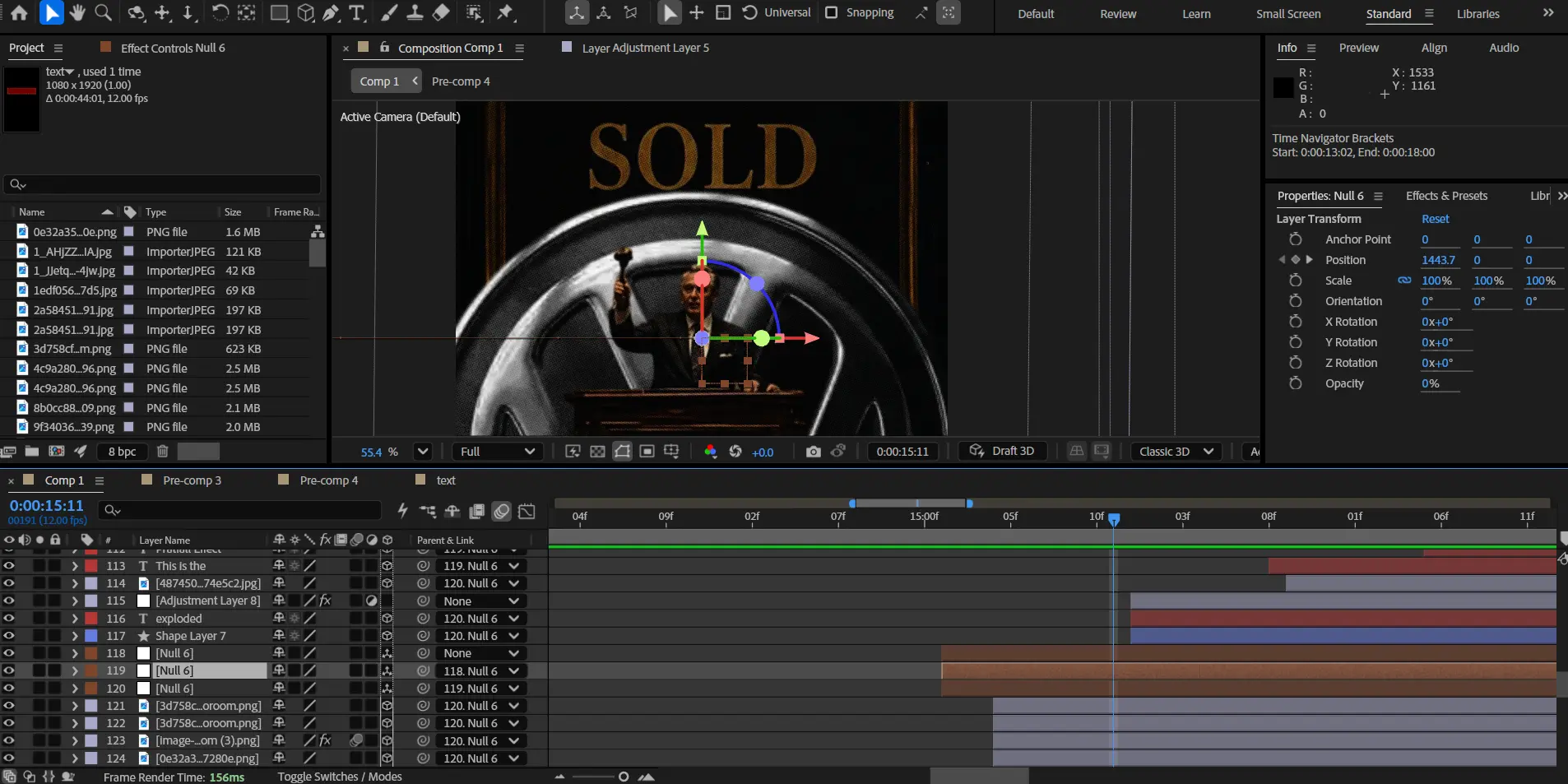
Task: Expand layer 116 'exploded' properties
Action: 75,619
